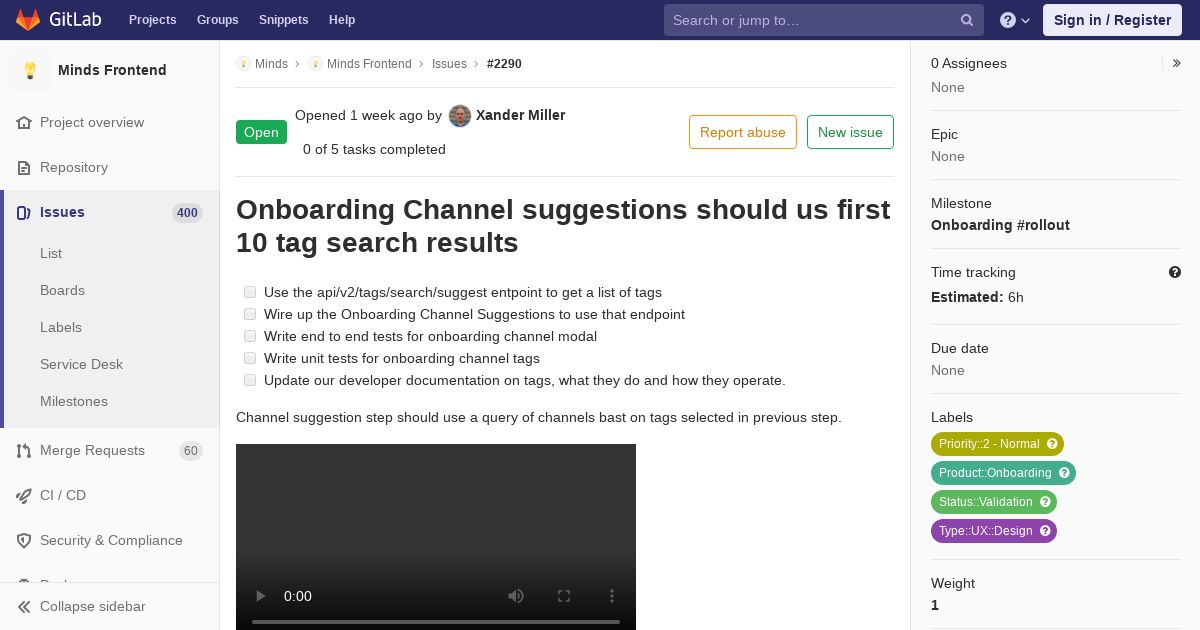
Task: Click the Status::Validation label
Action: tap(986, 502)
